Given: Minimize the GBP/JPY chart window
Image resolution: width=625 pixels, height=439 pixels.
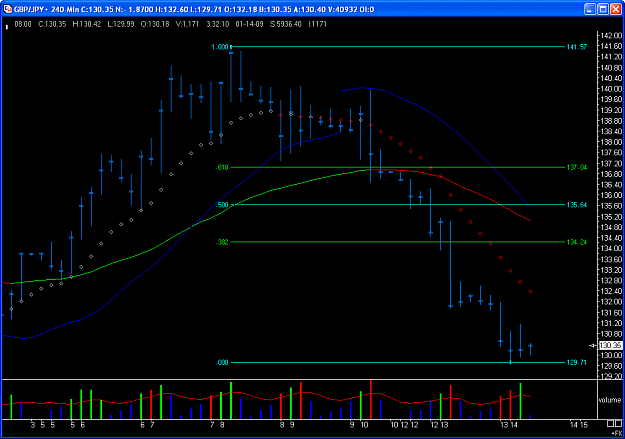Looking at the screenshot, I should click(x=590, y=9).
